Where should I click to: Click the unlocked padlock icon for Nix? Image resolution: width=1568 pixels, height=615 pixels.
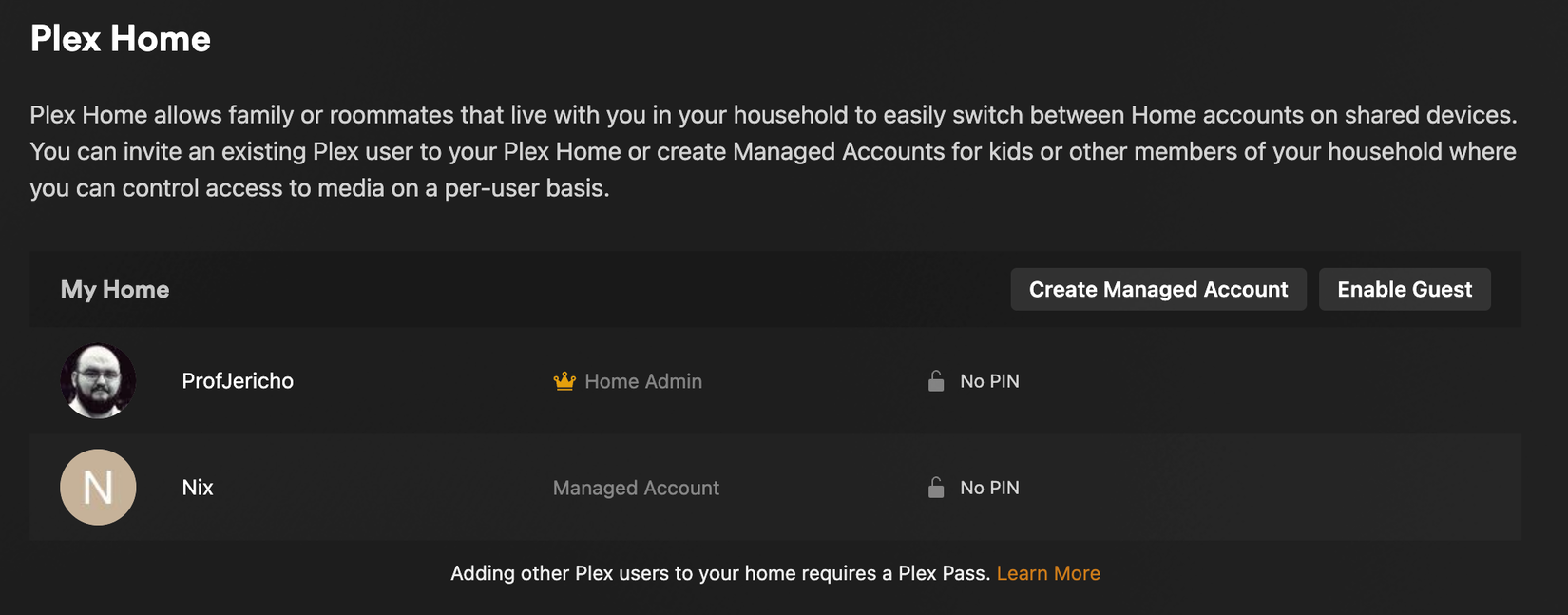pyautogui.click(x=936, y=488)
